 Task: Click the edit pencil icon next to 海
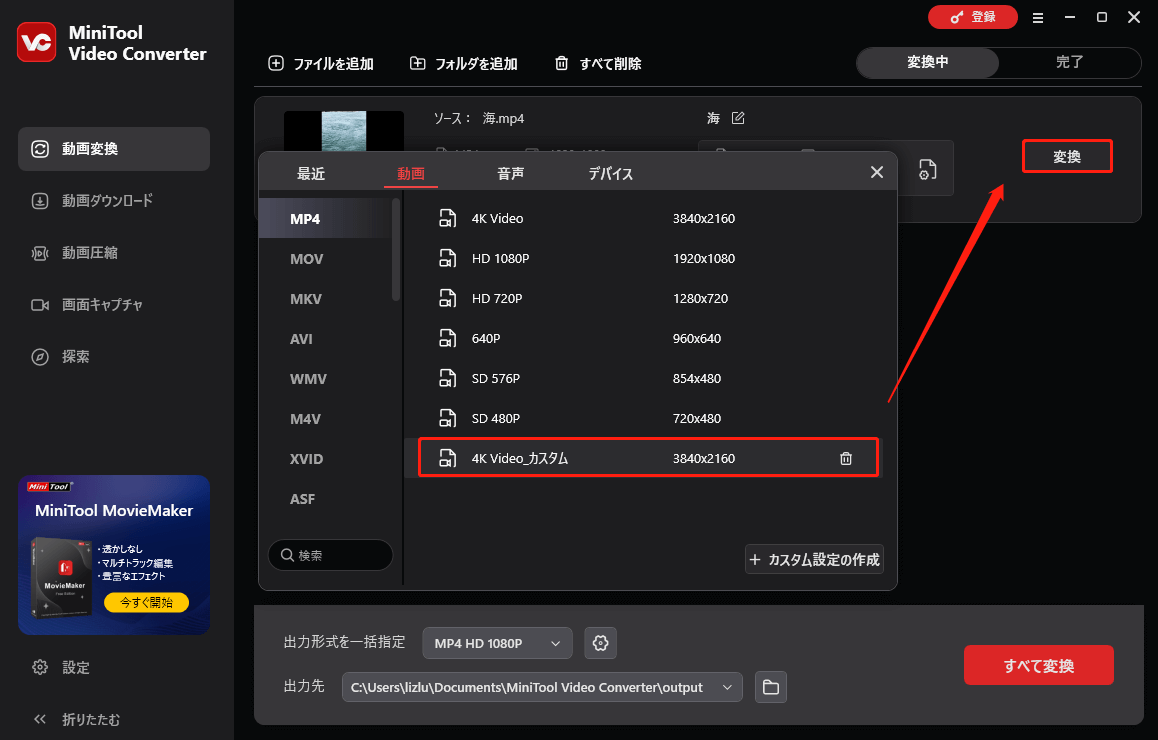[738, 118]
